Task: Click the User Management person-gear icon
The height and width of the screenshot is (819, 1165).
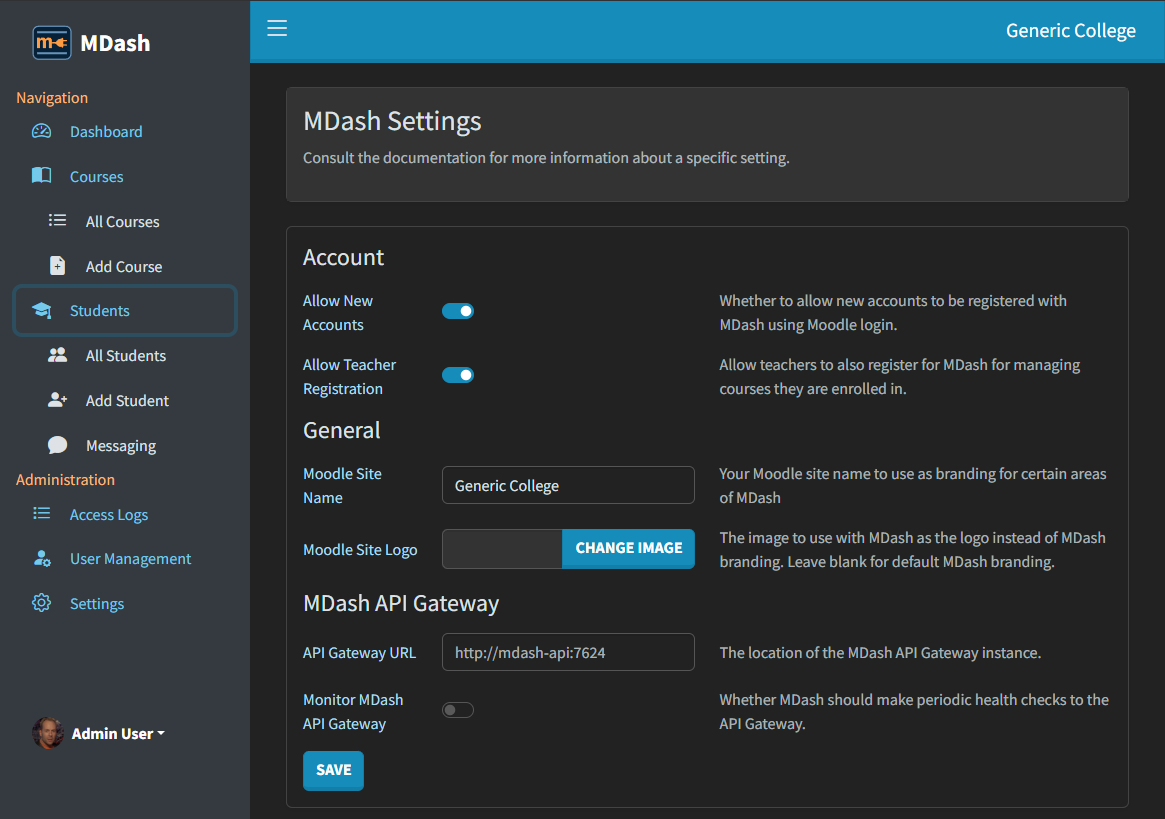Action: [42, 559]
